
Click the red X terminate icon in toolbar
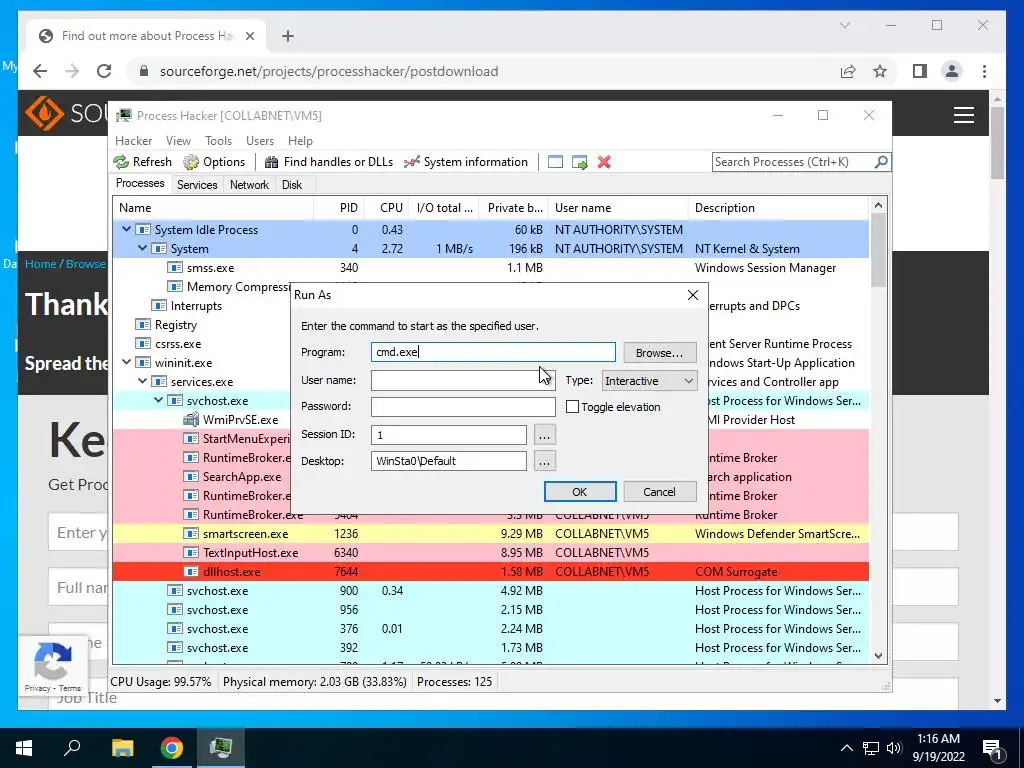point(604,162)
